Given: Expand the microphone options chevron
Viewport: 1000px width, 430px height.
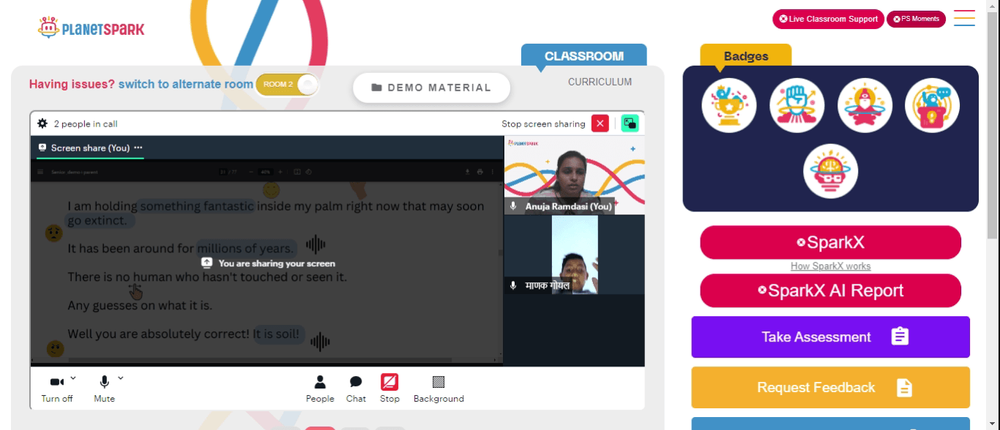Looking at the screenshot, I should (121, 378).
